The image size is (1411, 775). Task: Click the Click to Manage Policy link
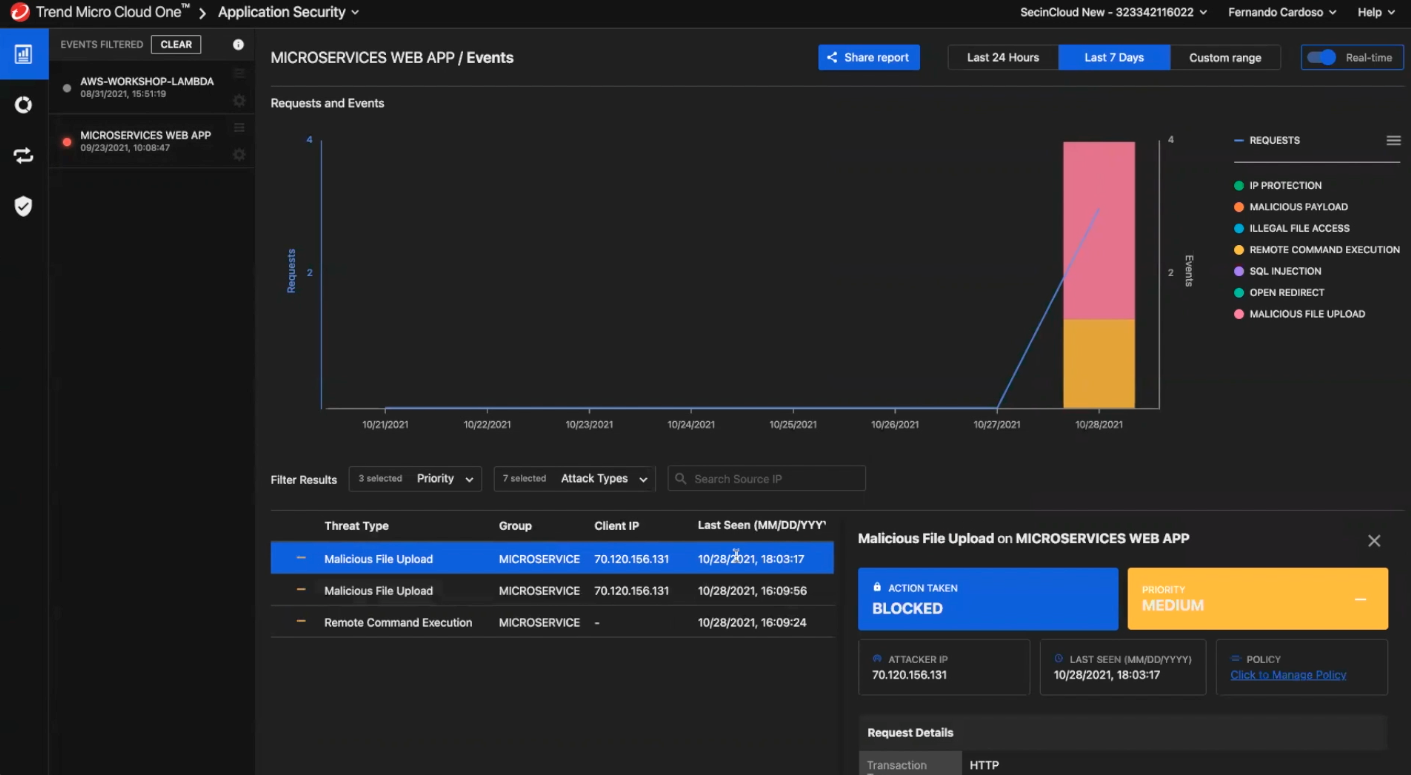pos(1288,675)
